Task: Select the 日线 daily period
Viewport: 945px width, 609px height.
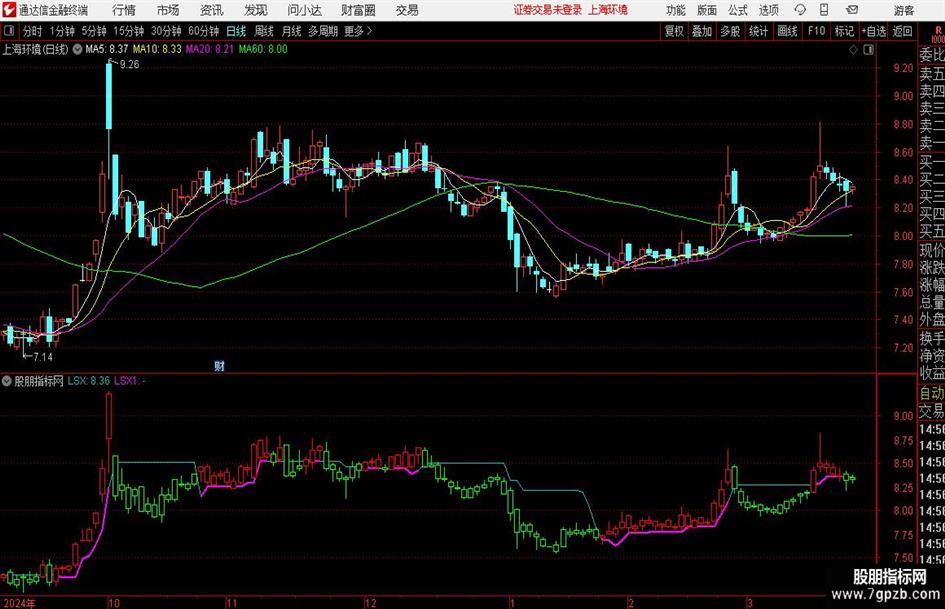Action: [x=236, y=31]
